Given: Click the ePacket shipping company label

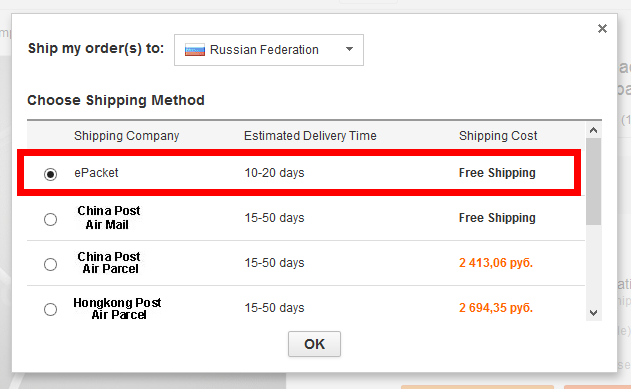Looking at the screenshot, I should tap(96, 173).
